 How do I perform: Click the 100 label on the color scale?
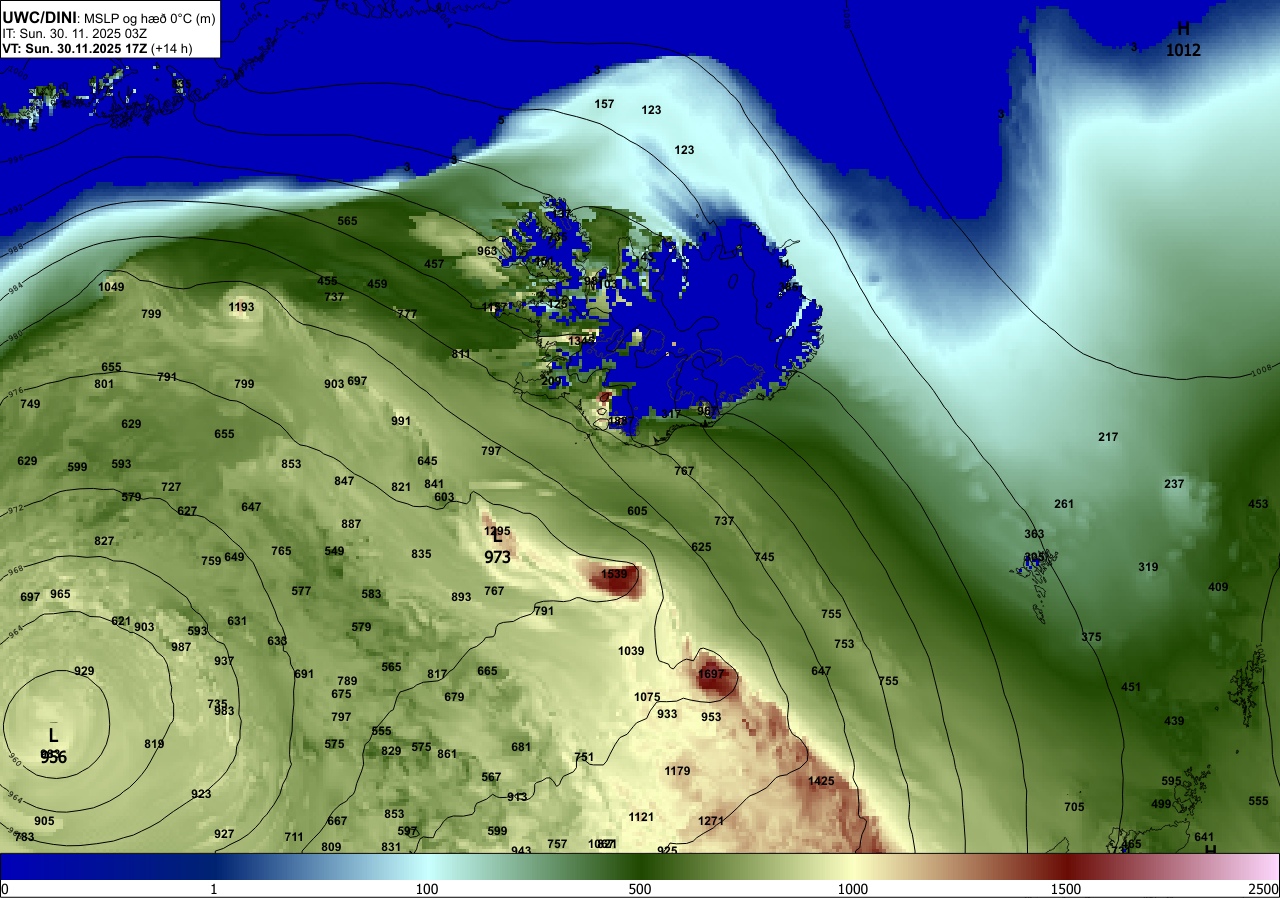(x=427, y=889)
